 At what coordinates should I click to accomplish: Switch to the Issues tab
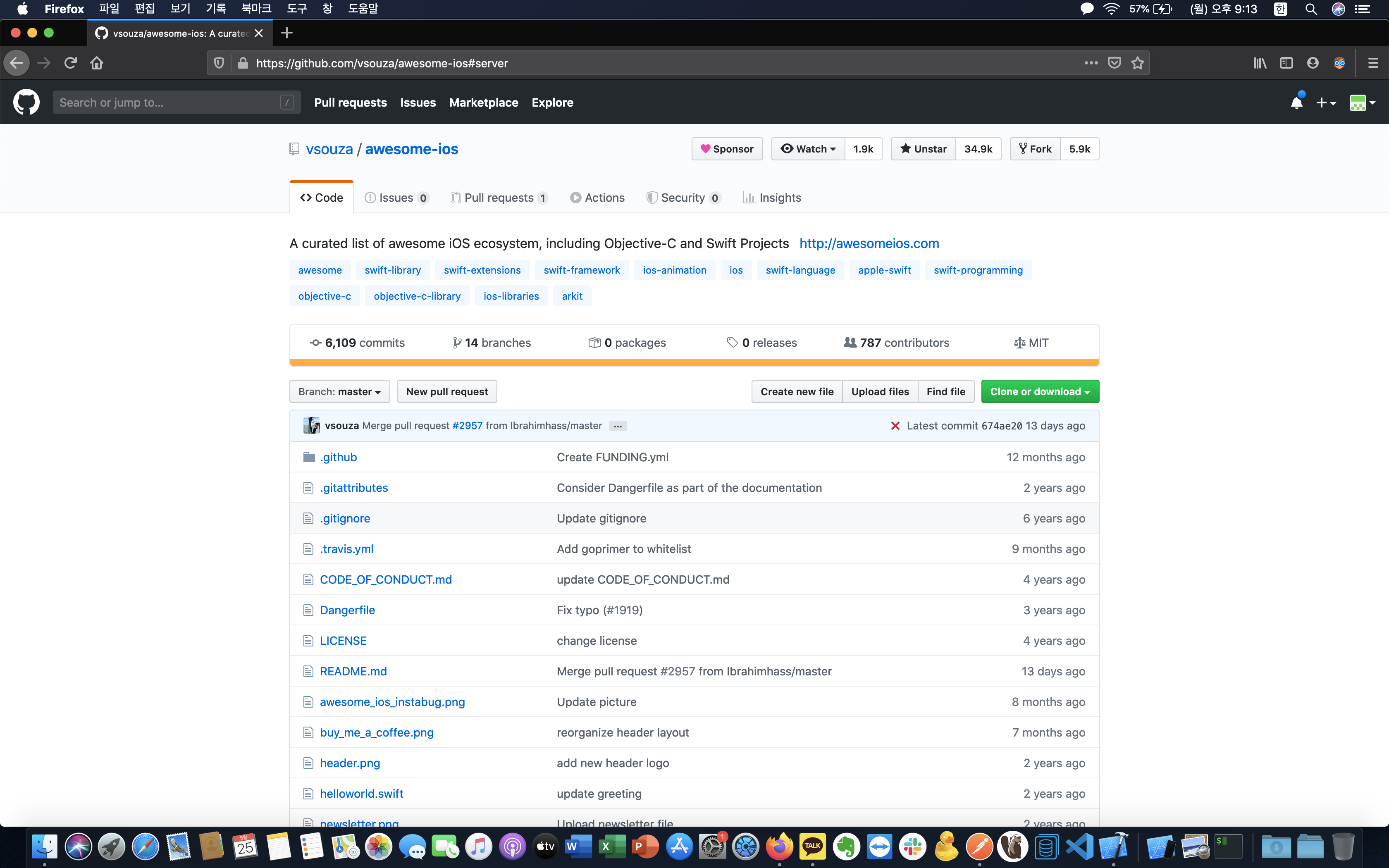[396, 198]
